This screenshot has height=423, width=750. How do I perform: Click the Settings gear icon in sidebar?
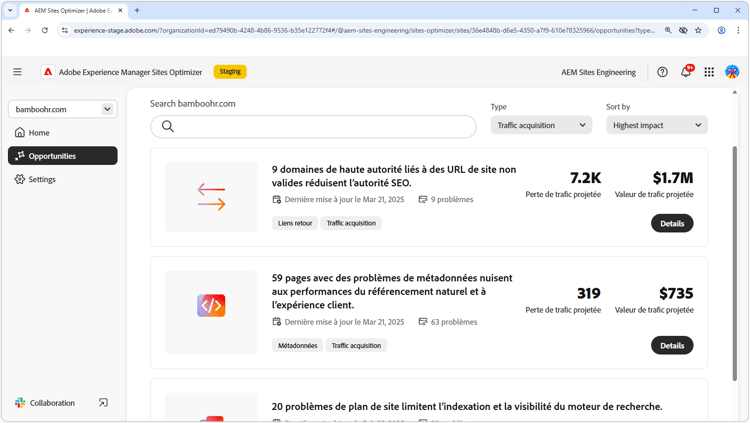click(20, 179)
